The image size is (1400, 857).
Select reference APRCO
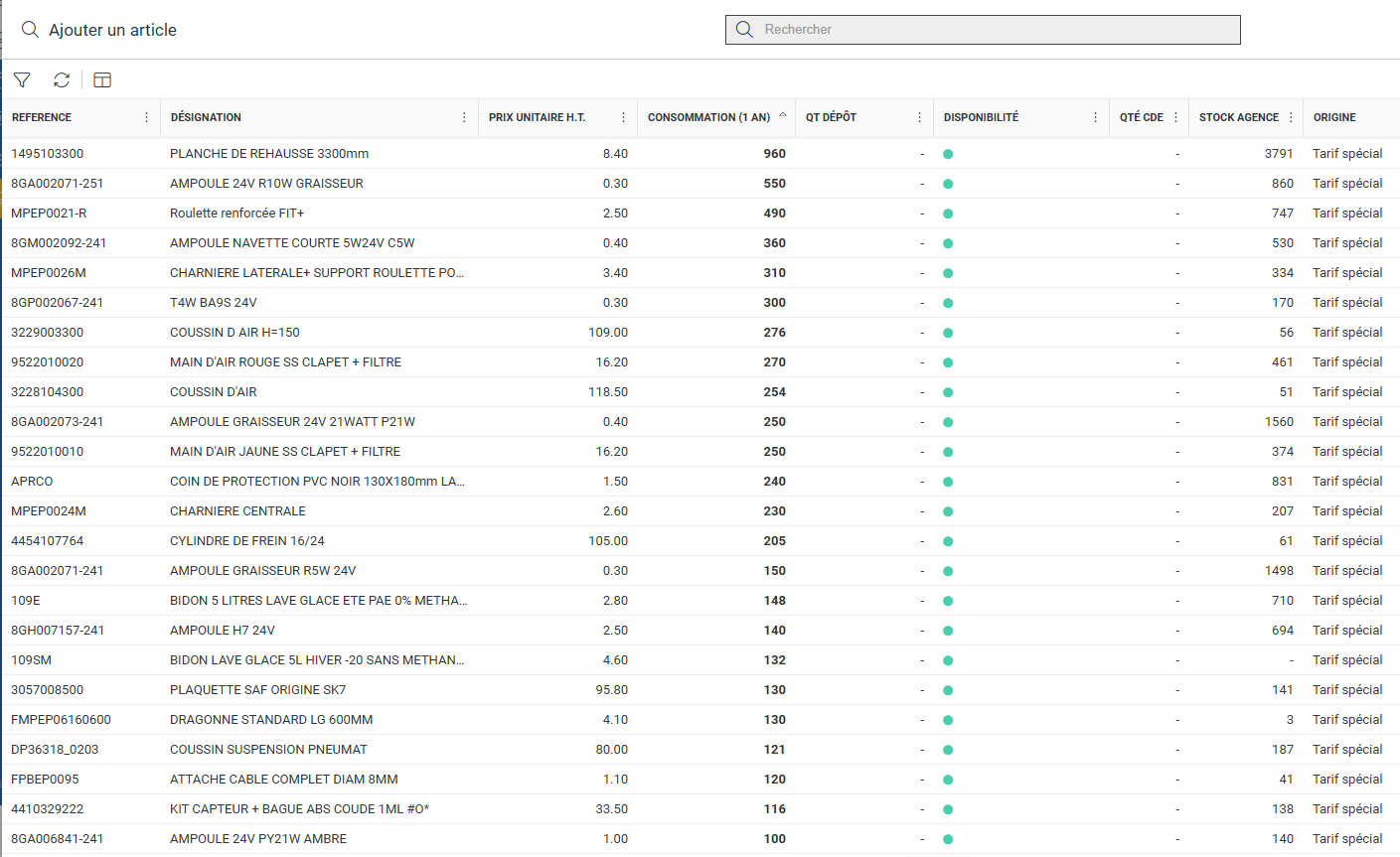[32, 482]
